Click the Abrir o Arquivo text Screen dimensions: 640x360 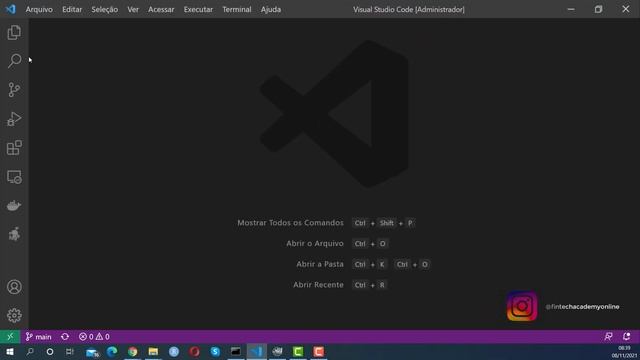[315, 244]
